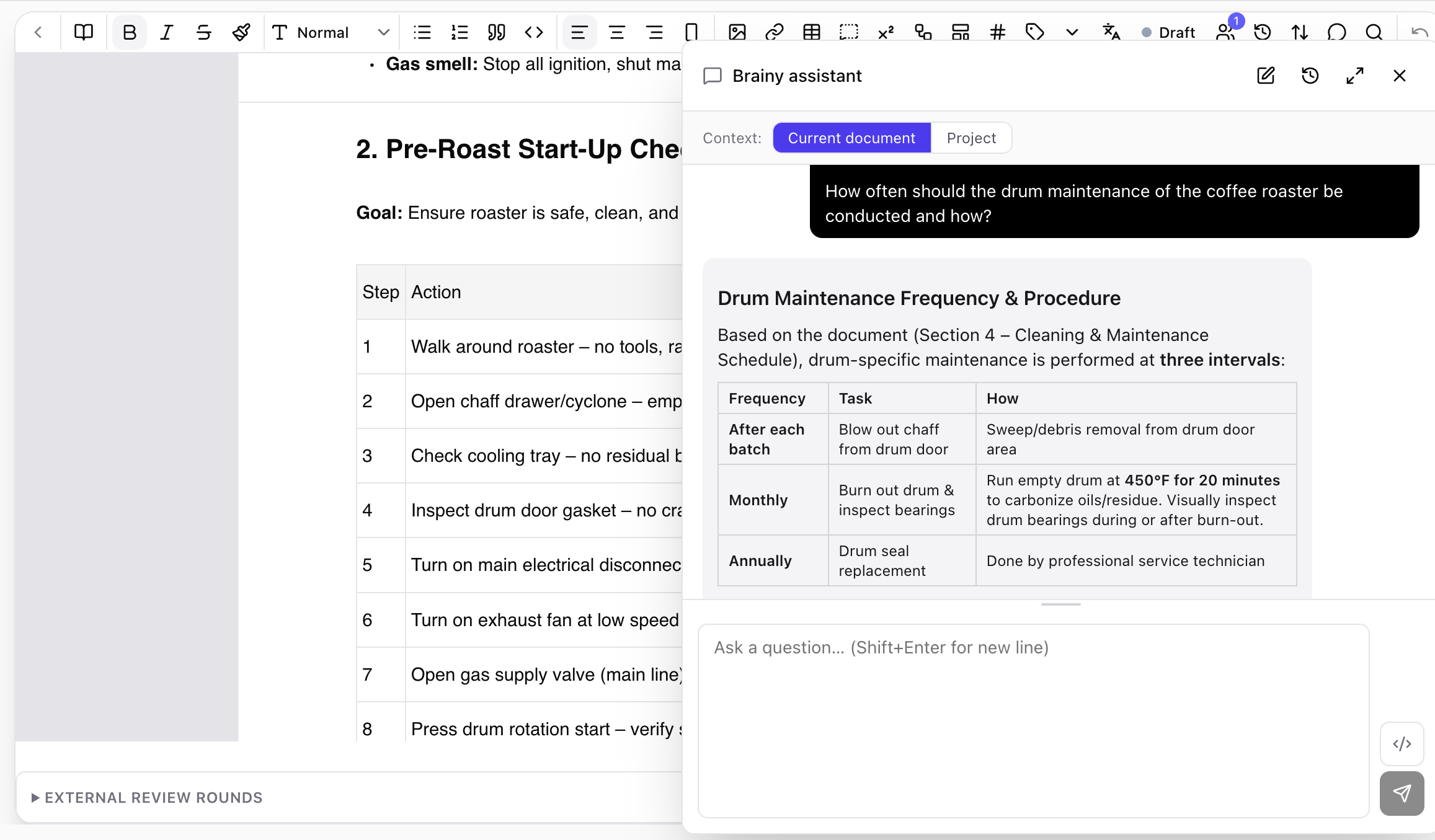Insert a numbered list
Viewport: 1435px width, 840px height.
pyautogui.click(x=460, y=32)
